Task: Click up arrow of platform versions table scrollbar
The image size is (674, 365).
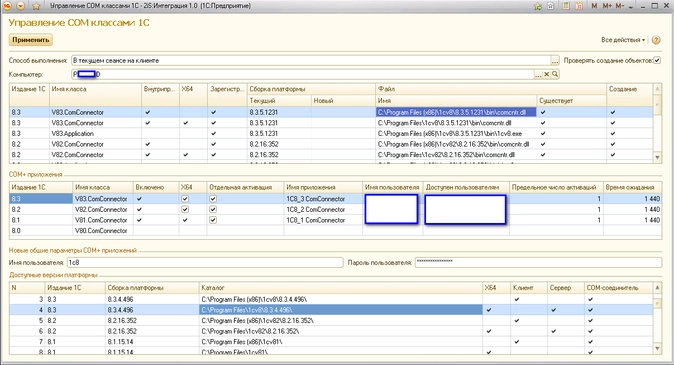Action: click(657, 288)
